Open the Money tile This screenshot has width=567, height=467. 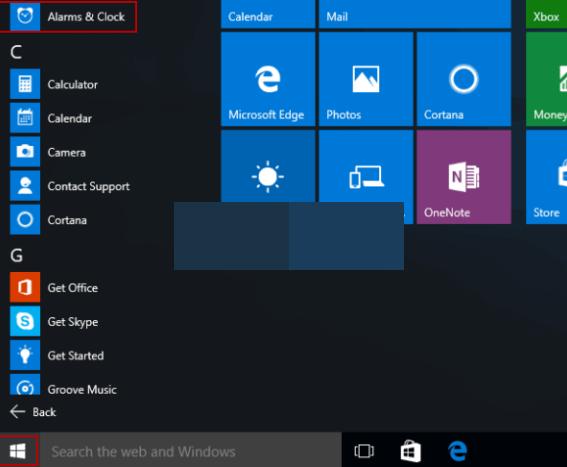pos(546,79)
